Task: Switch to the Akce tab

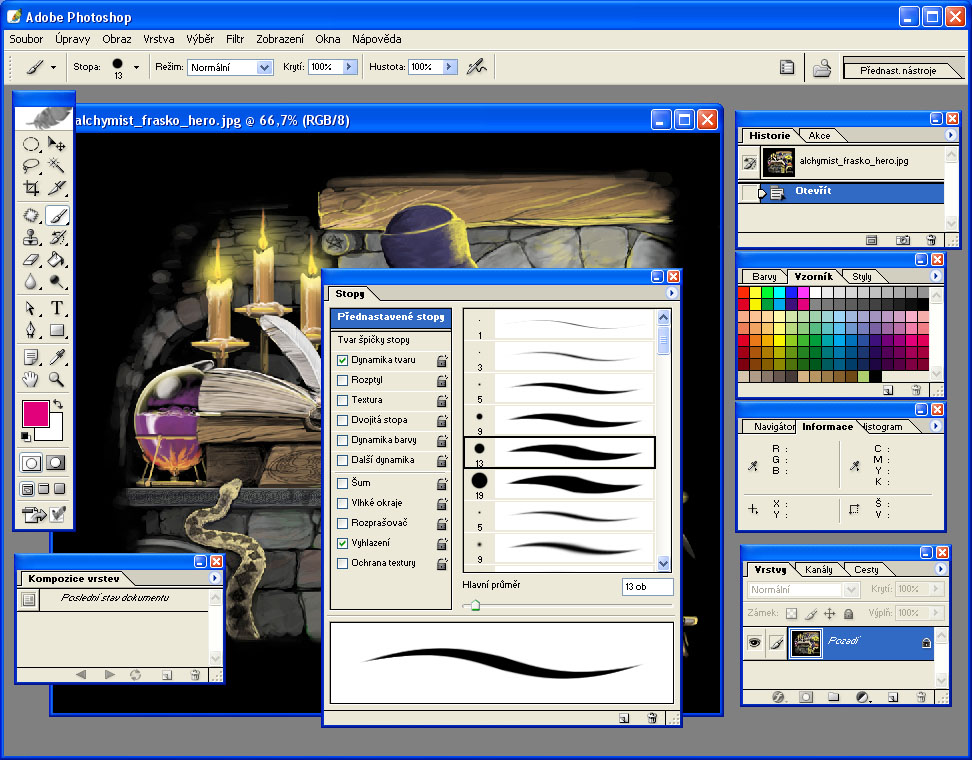Action: 819,136
